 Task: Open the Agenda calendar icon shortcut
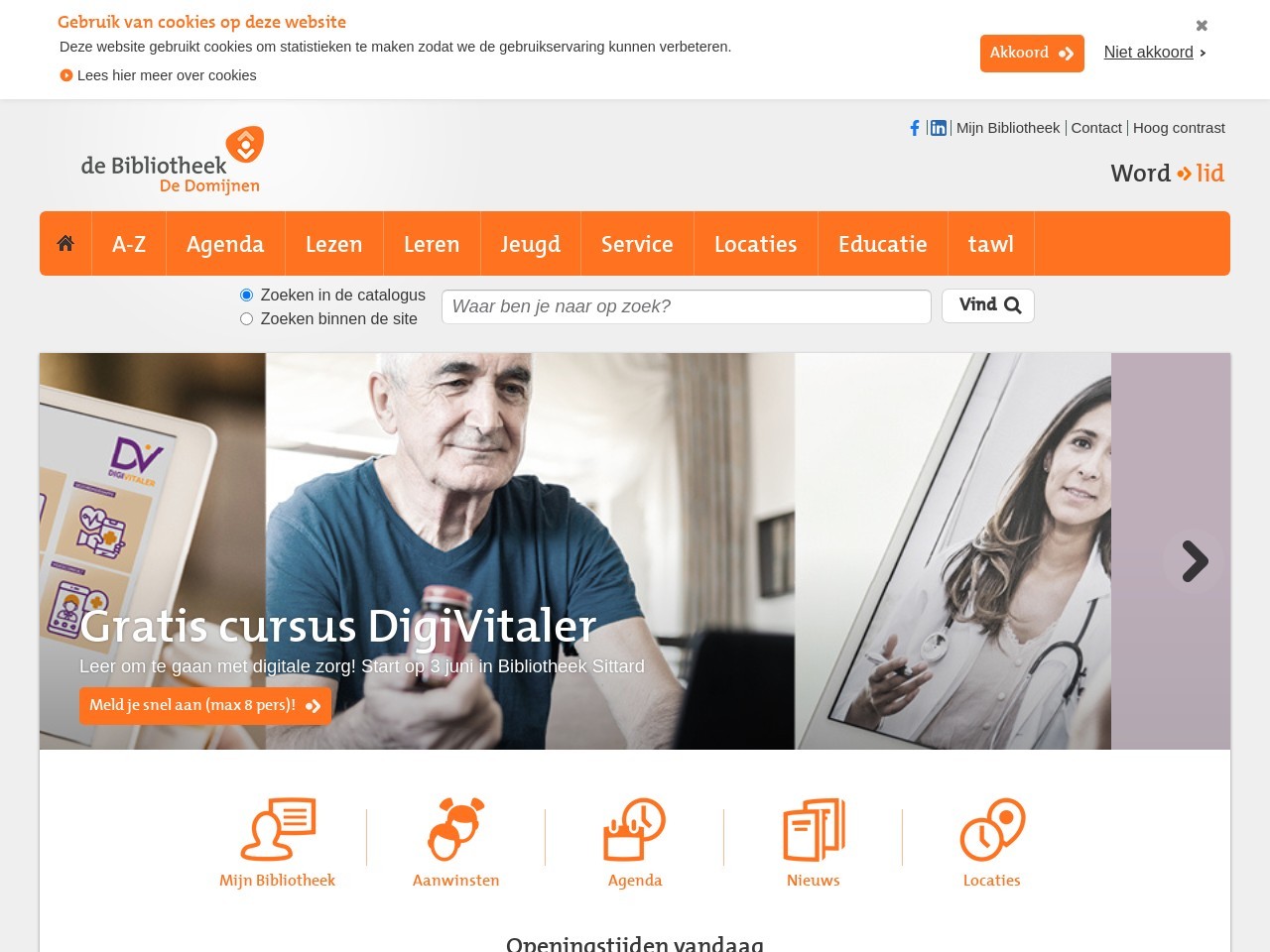pos(635,829)
